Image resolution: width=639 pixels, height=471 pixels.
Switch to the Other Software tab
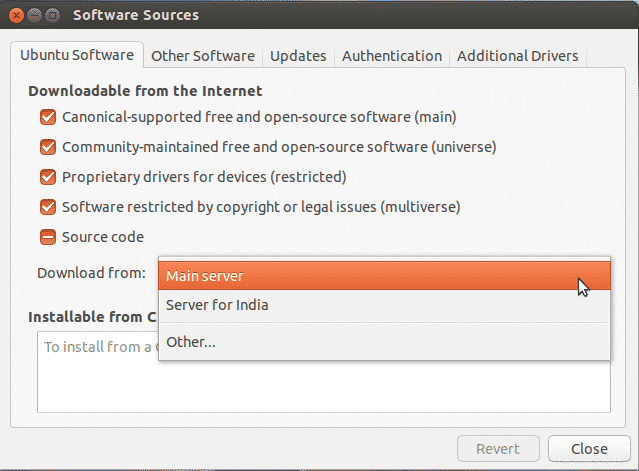click(x=203, y=56)
